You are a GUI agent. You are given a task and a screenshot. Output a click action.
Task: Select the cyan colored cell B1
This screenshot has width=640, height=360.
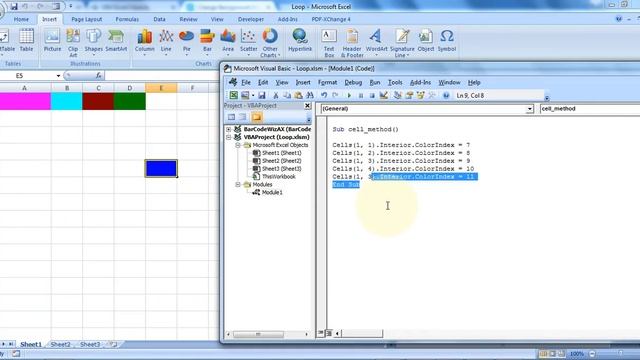click(x=67, y=101)
